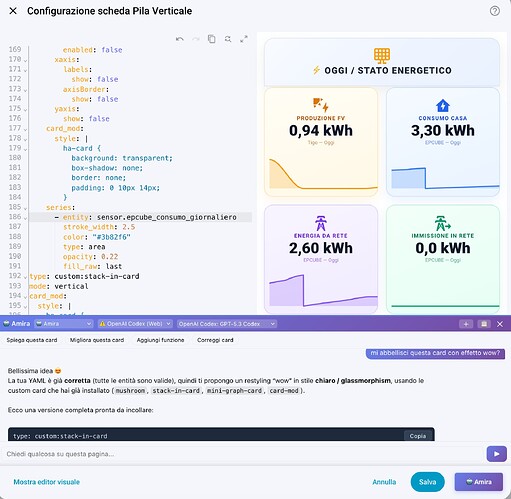Viewport: 511px width, 499px height.
Task: Focus the Chiedi qualcosa input field
Action: 243,454
